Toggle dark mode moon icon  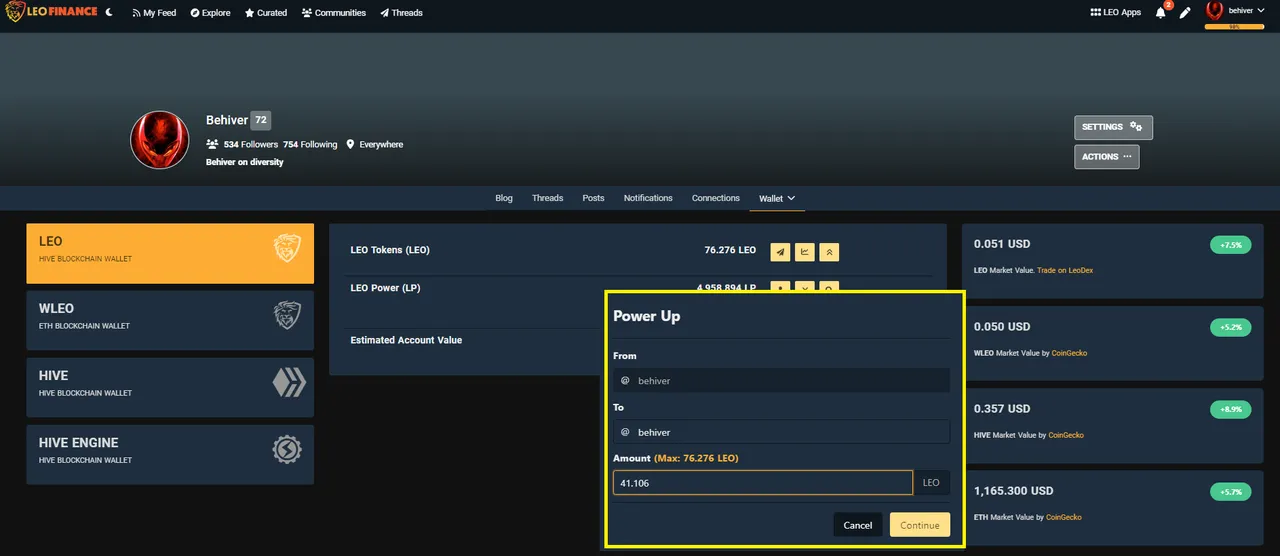109,12
